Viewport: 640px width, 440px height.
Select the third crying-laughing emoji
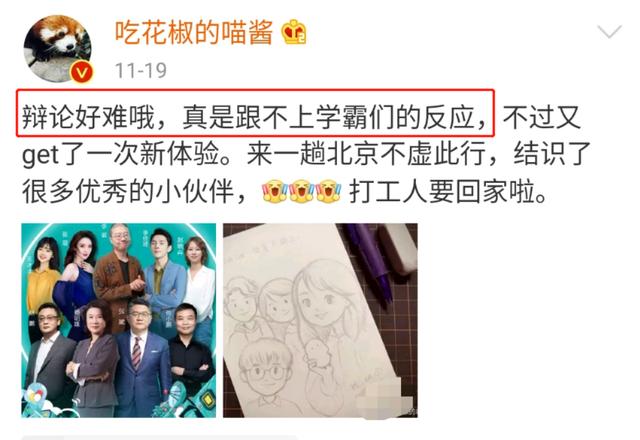pos(328,191)
